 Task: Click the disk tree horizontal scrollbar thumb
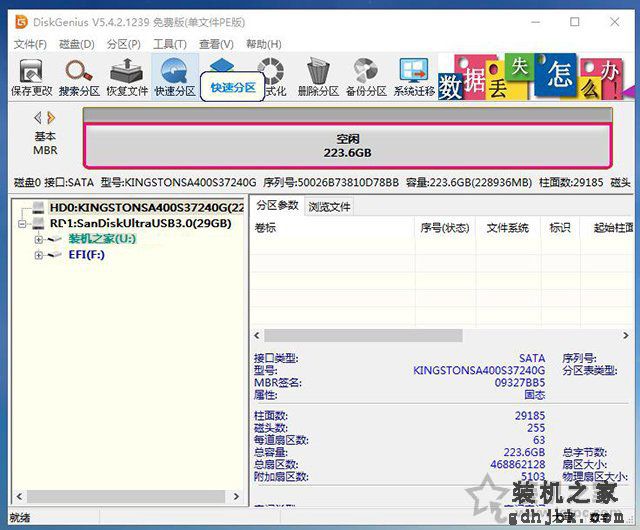point(126,497)
